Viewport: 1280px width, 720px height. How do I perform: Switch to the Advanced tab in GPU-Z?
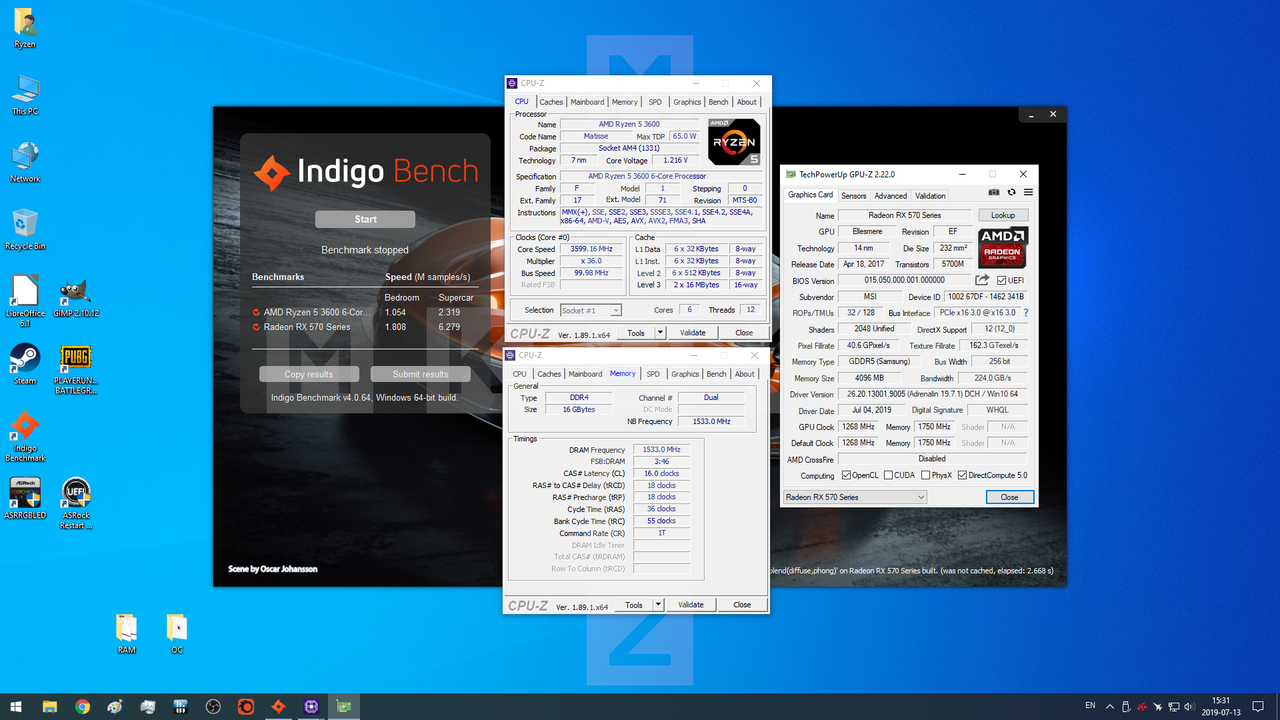click(890, 196)
